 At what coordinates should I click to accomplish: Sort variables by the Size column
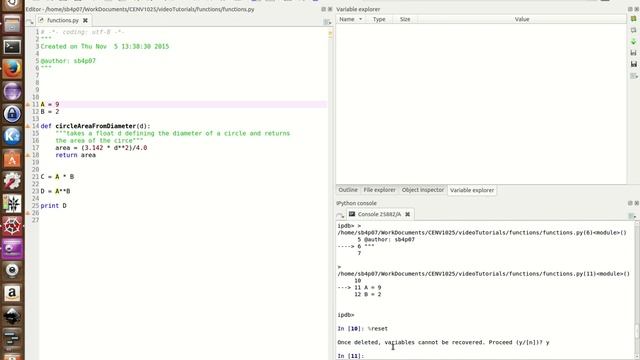pyautogui.click(x=405, y=19)
